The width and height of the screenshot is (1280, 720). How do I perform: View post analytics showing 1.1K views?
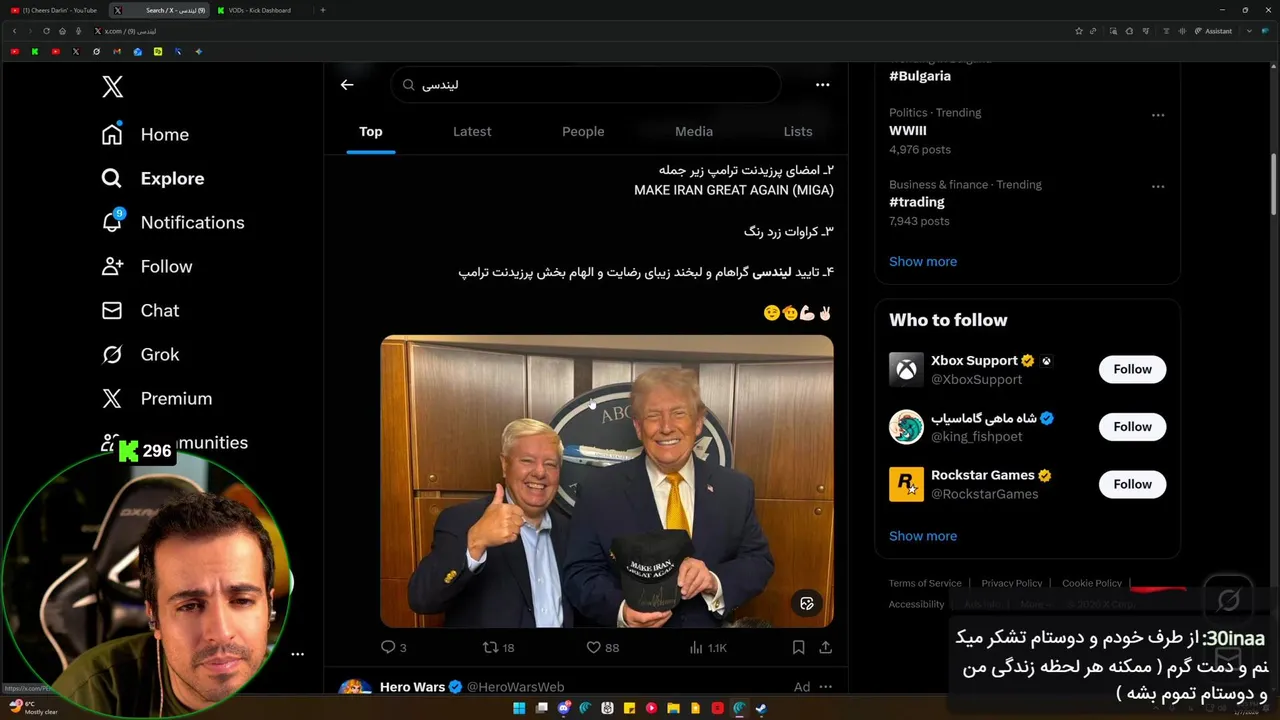click(x=708, y=647)
